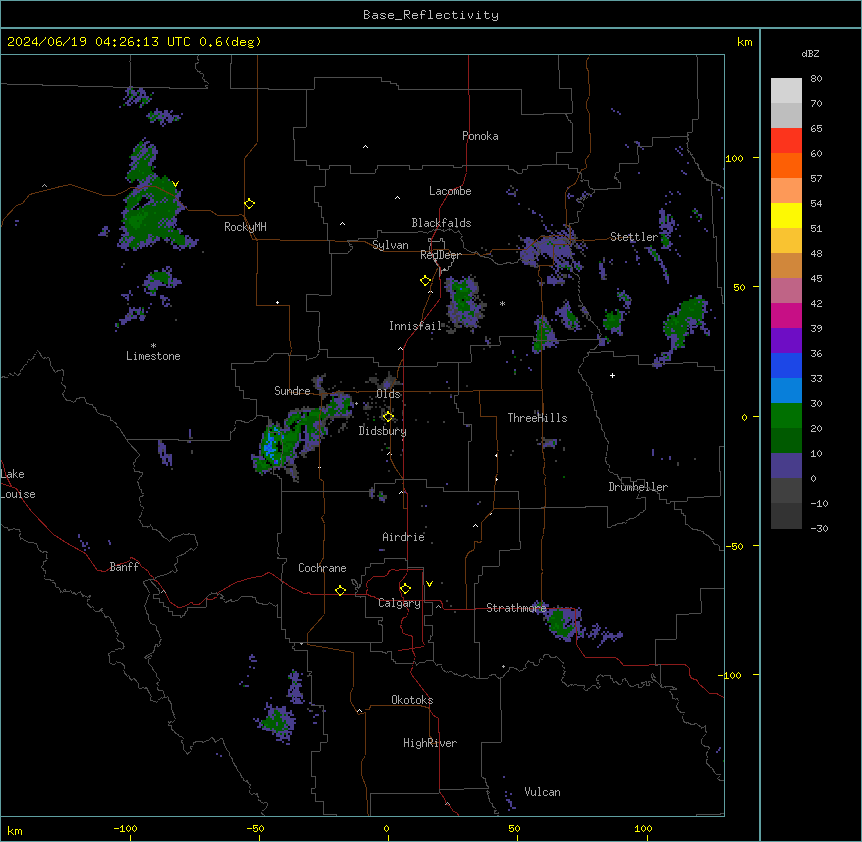Click the Banff label
Screen dimensions: 862x842
124,567
